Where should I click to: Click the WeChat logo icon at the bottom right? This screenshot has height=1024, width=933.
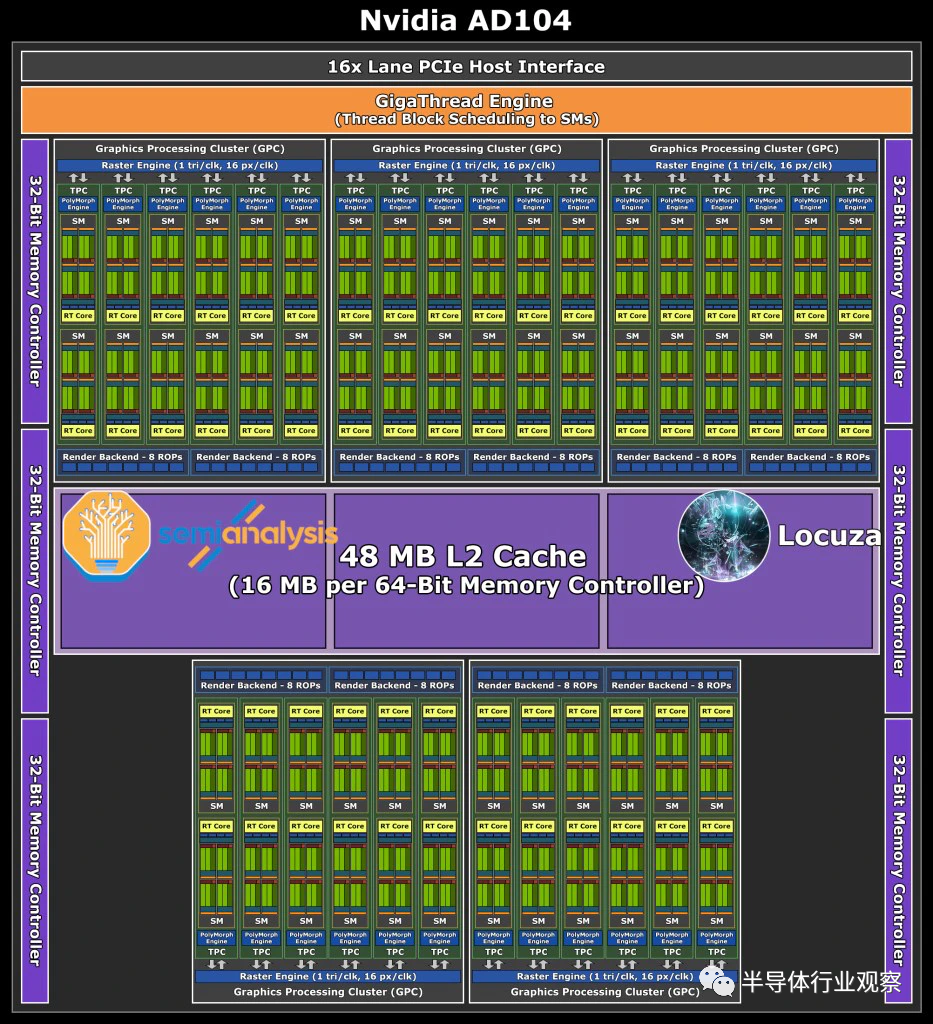click(x=716, y=982)
